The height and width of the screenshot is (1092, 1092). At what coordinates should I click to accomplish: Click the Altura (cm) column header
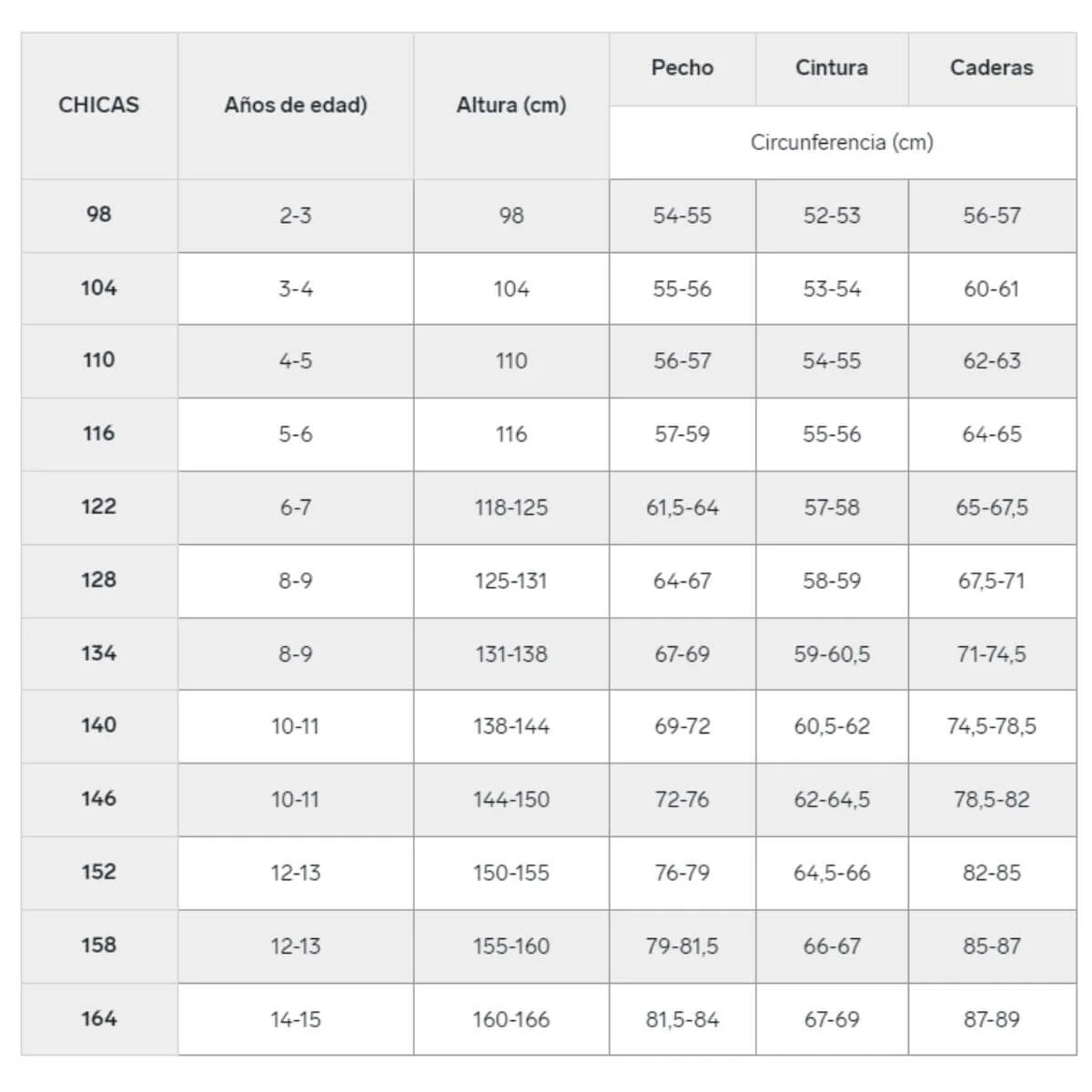pos(511,106)
